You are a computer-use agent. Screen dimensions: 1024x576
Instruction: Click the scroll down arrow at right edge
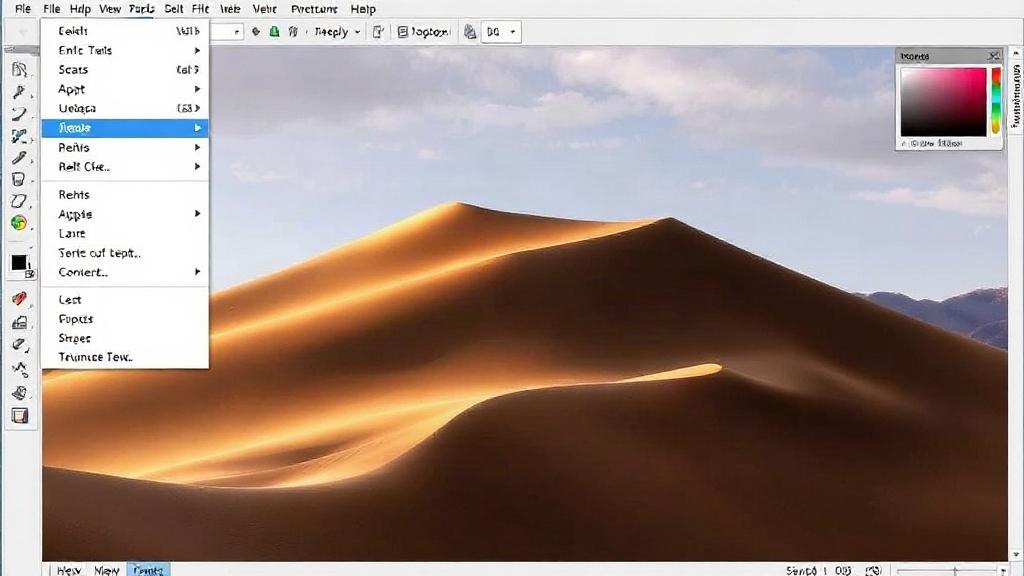coord(1016,556)
